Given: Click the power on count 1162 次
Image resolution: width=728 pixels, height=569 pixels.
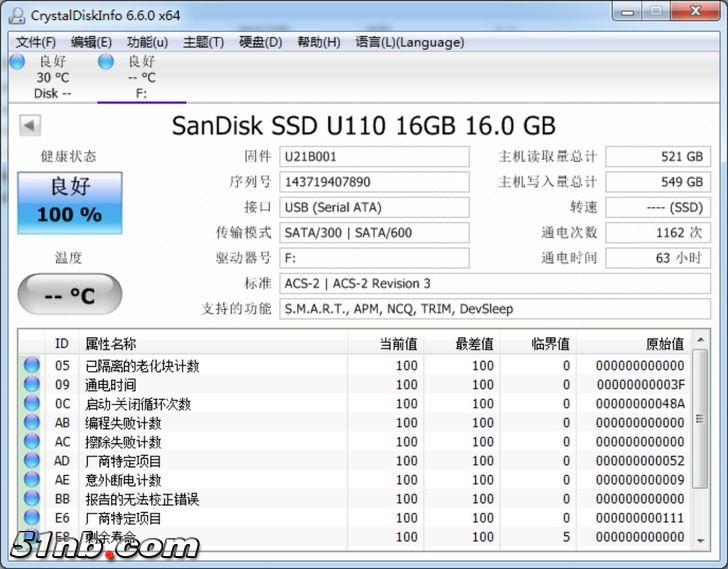Looking at the screenshot, I should point(658,233).
